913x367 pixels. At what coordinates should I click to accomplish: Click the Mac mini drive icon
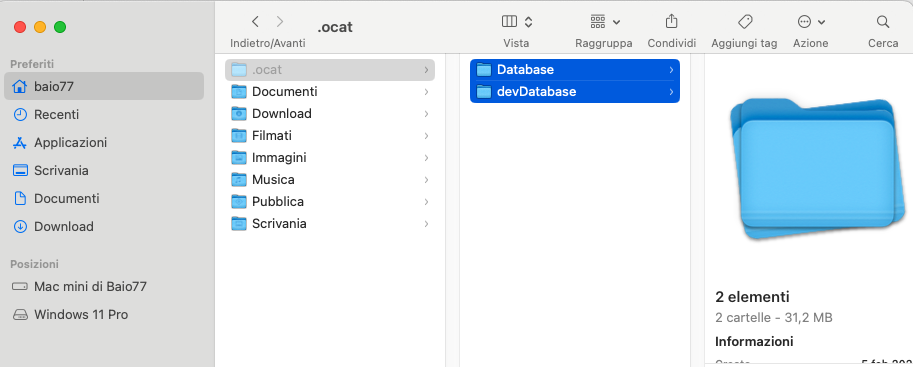20,286
